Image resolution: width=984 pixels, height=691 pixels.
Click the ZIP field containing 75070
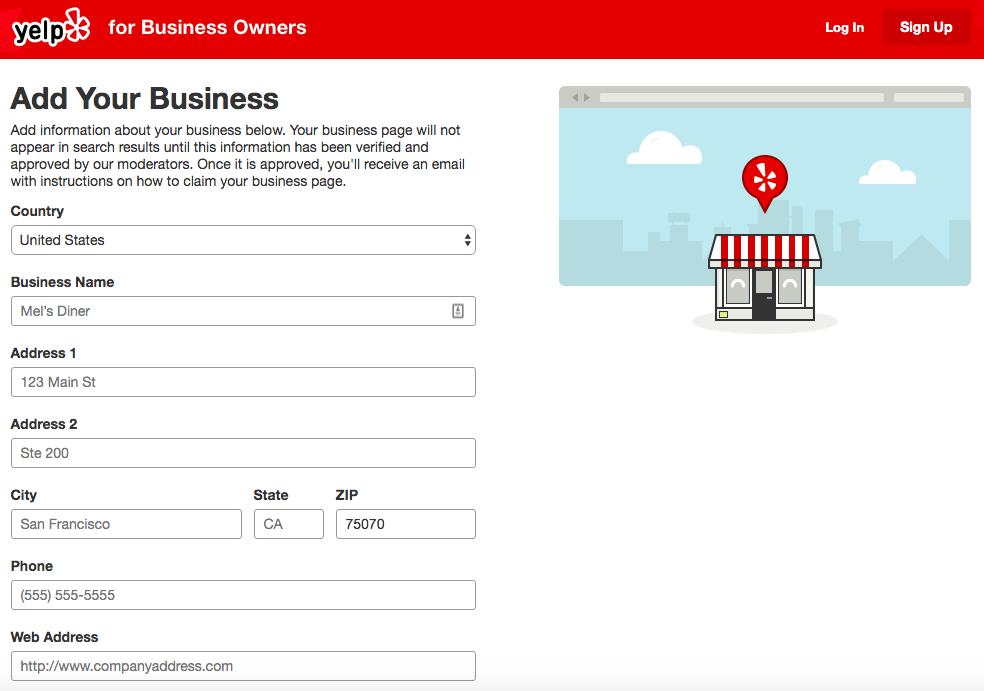pos(405,524)
